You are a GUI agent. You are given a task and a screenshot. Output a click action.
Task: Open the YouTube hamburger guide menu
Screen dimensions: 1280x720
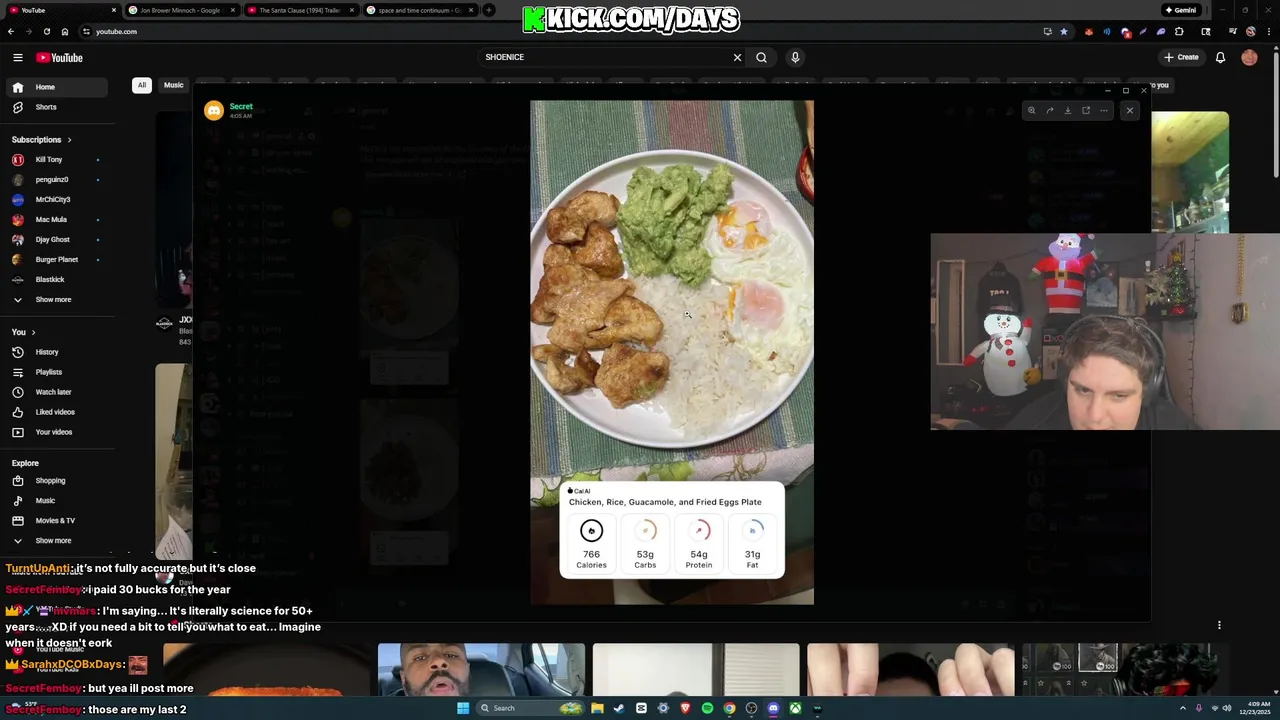[x=17, y=57]
